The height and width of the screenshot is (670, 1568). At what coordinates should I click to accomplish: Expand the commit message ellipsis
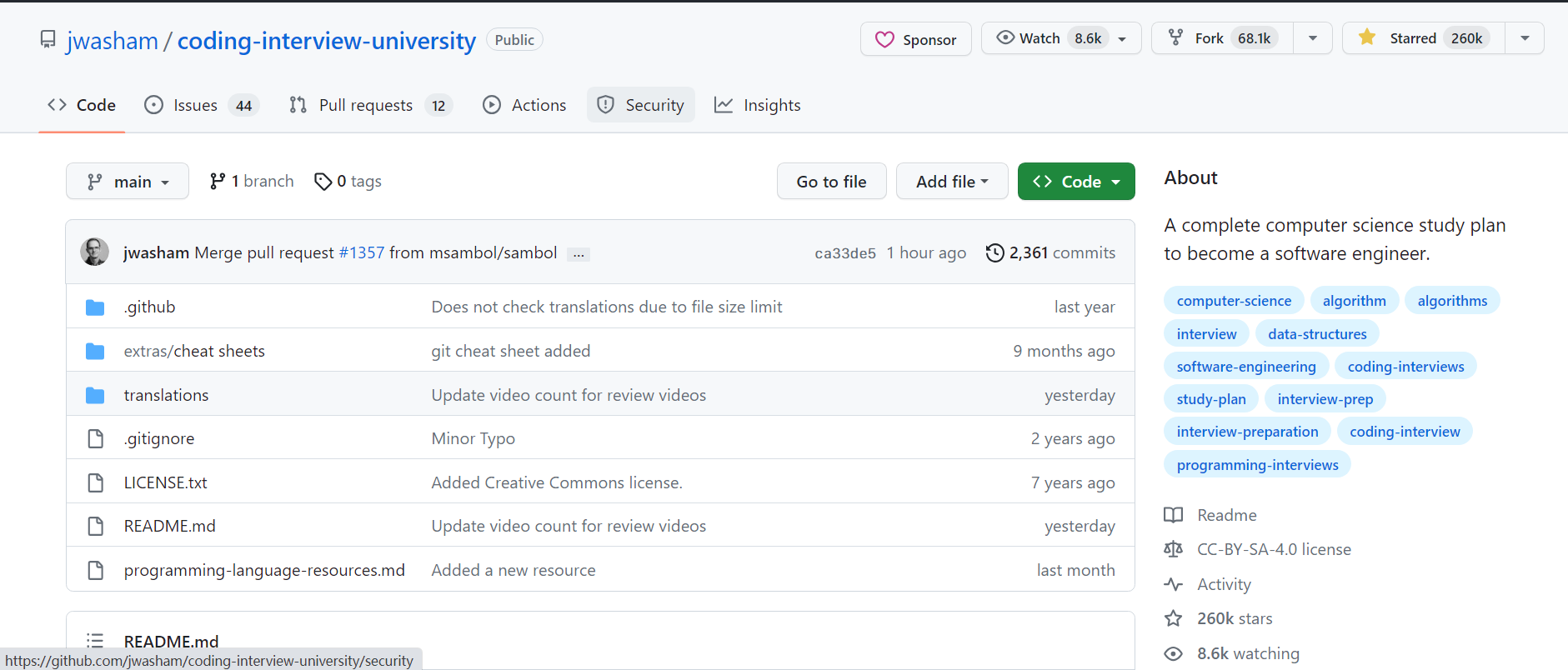579,254
